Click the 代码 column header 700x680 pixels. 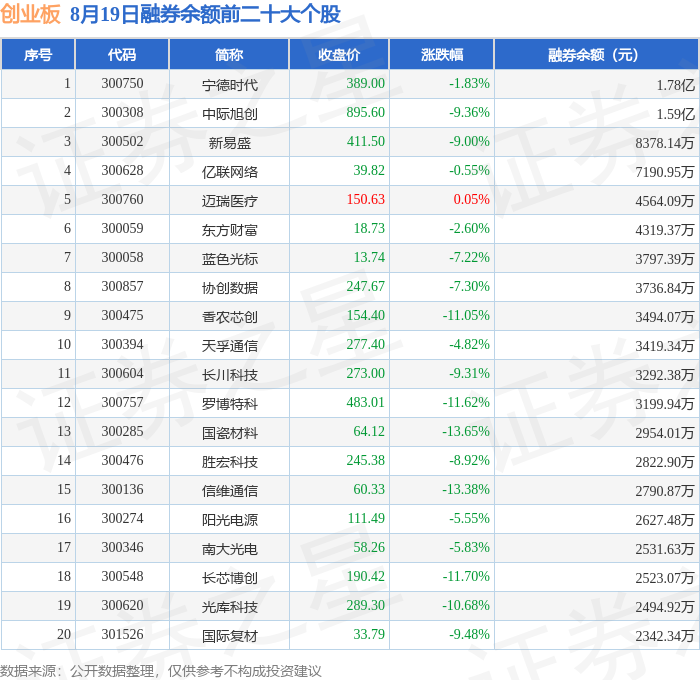pos(122,54)
